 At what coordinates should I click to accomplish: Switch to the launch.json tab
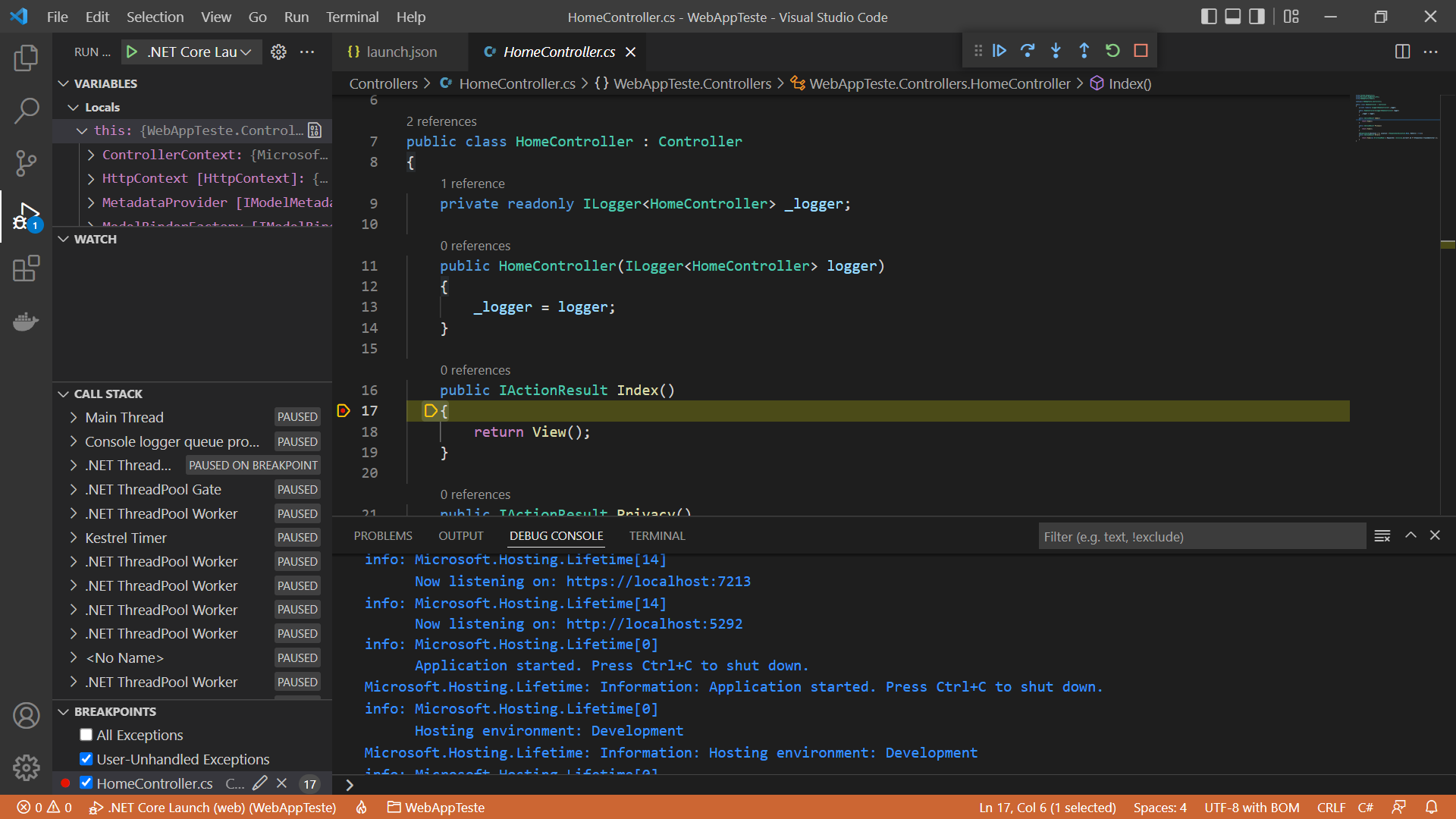click(x=400, y=52)
